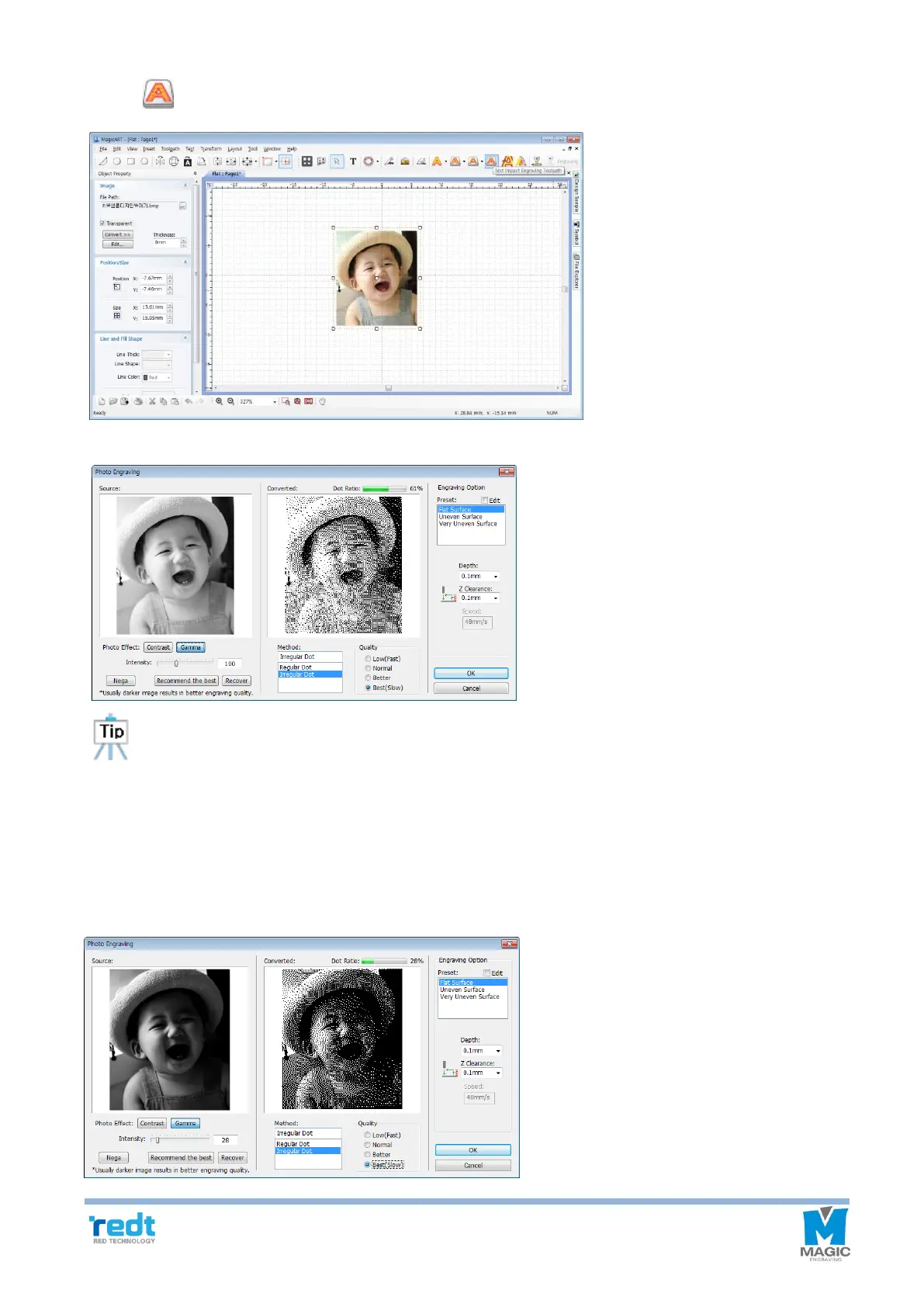Click the Intensity value field showing 100
The image size is (924, 1307).
230,664
